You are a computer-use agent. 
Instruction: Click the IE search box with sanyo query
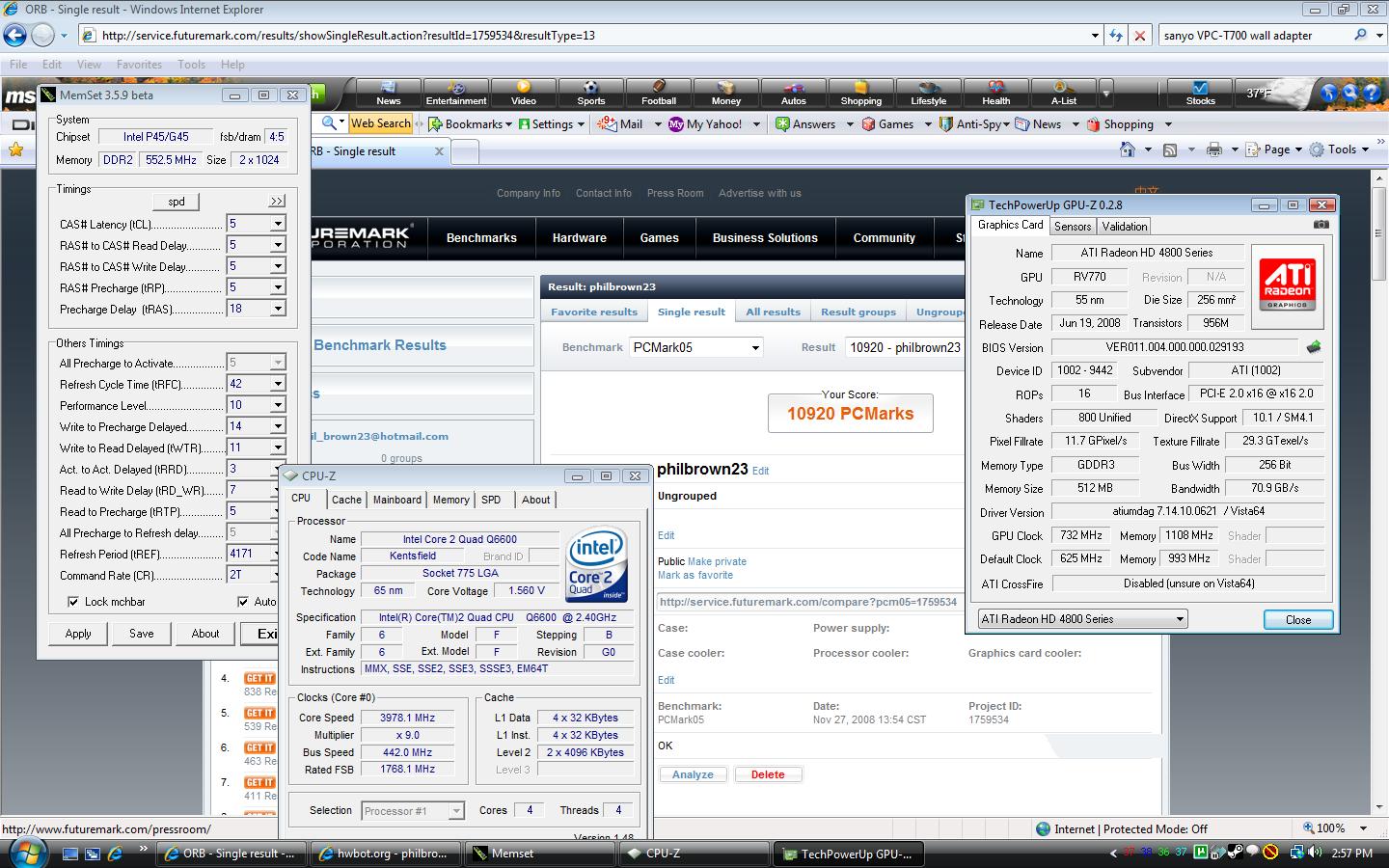(x=1256, y=36)
